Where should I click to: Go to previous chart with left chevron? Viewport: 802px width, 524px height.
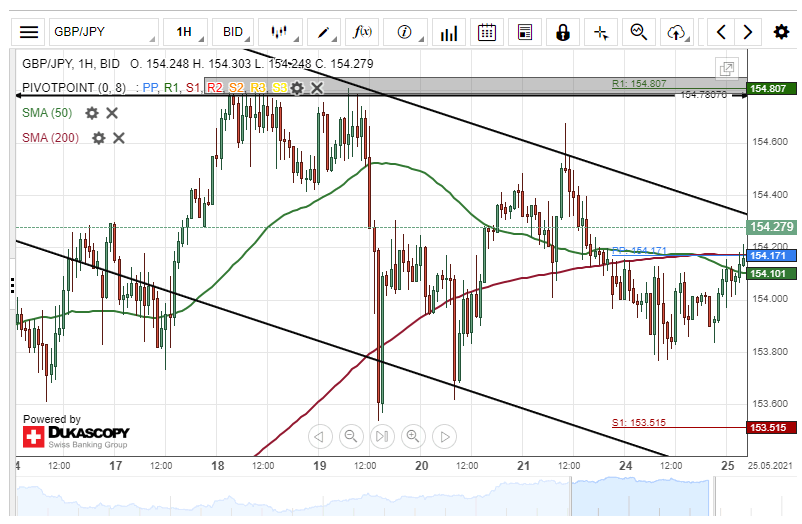721,32
